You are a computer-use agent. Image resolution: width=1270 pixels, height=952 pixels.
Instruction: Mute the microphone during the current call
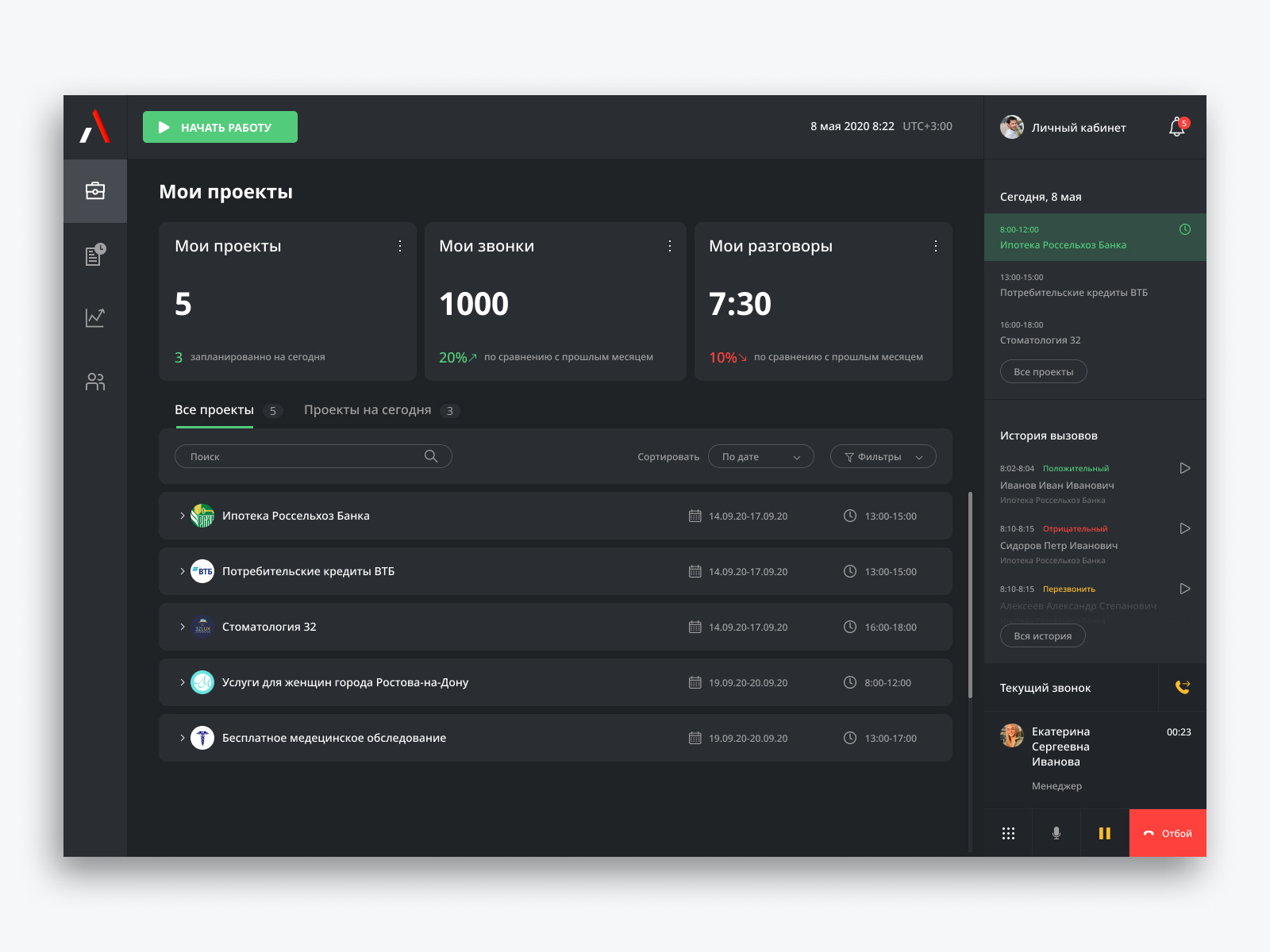pyautogui.click(x=1056, y=833)
